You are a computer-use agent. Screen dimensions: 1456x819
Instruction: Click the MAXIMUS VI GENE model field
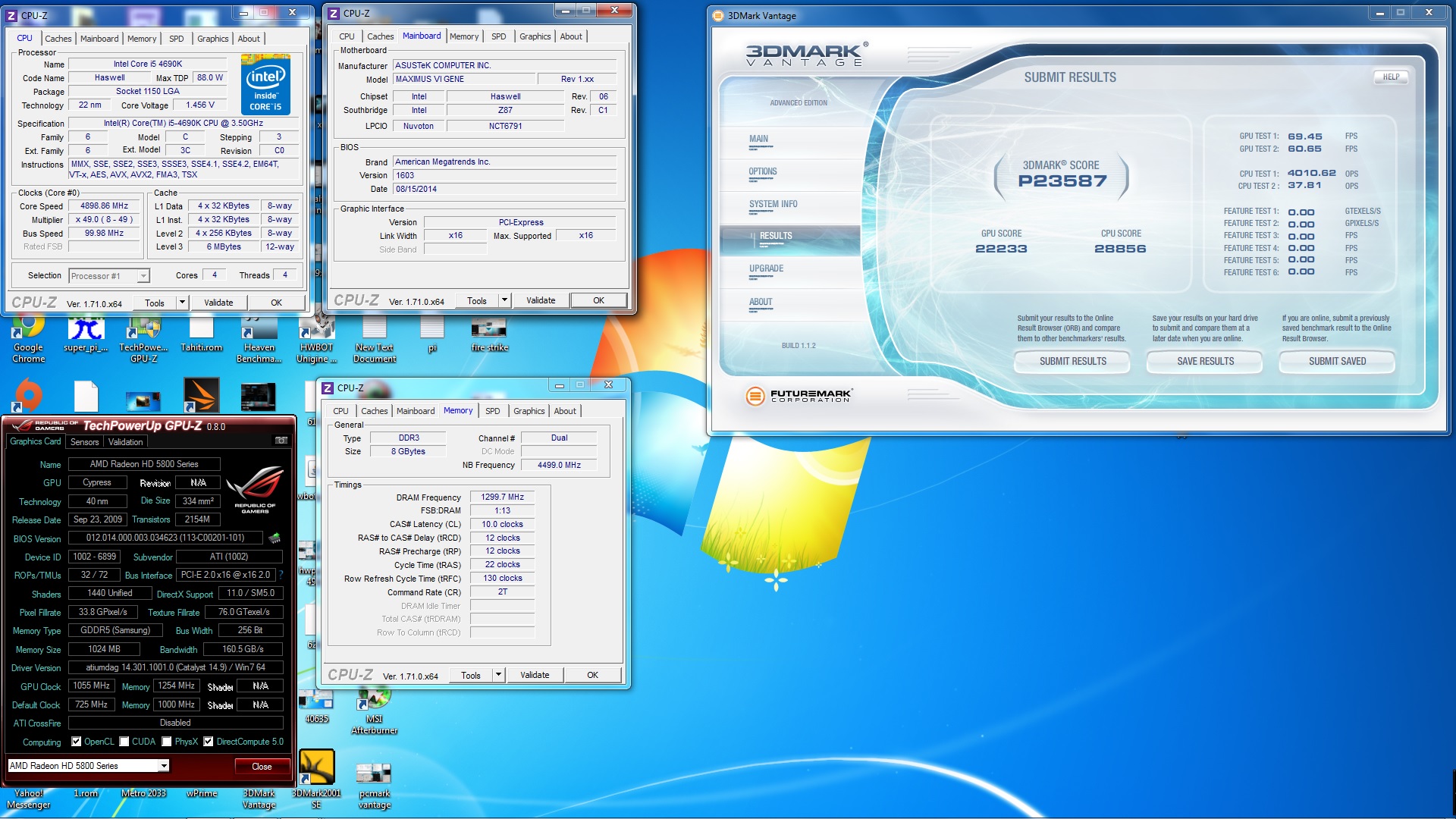click(463, 79)
